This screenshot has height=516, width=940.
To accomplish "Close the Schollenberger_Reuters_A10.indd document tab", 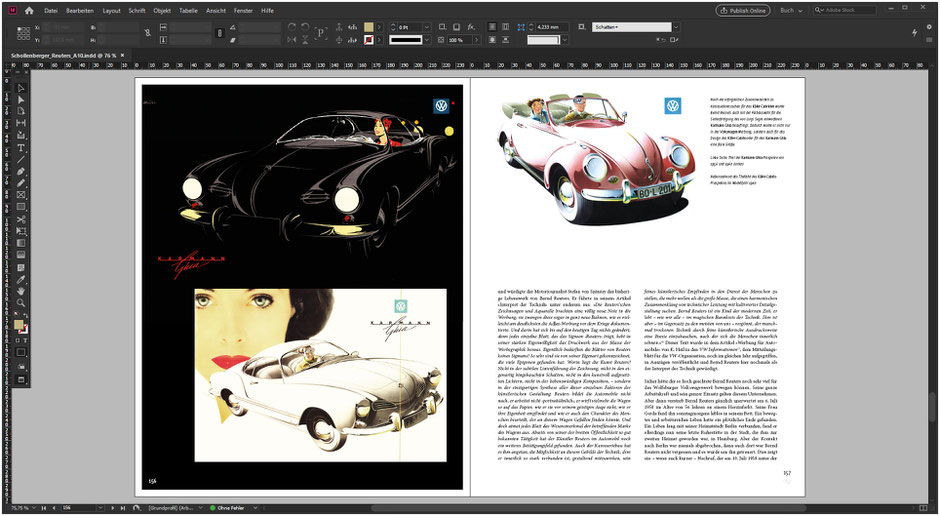I will point(122,55).
